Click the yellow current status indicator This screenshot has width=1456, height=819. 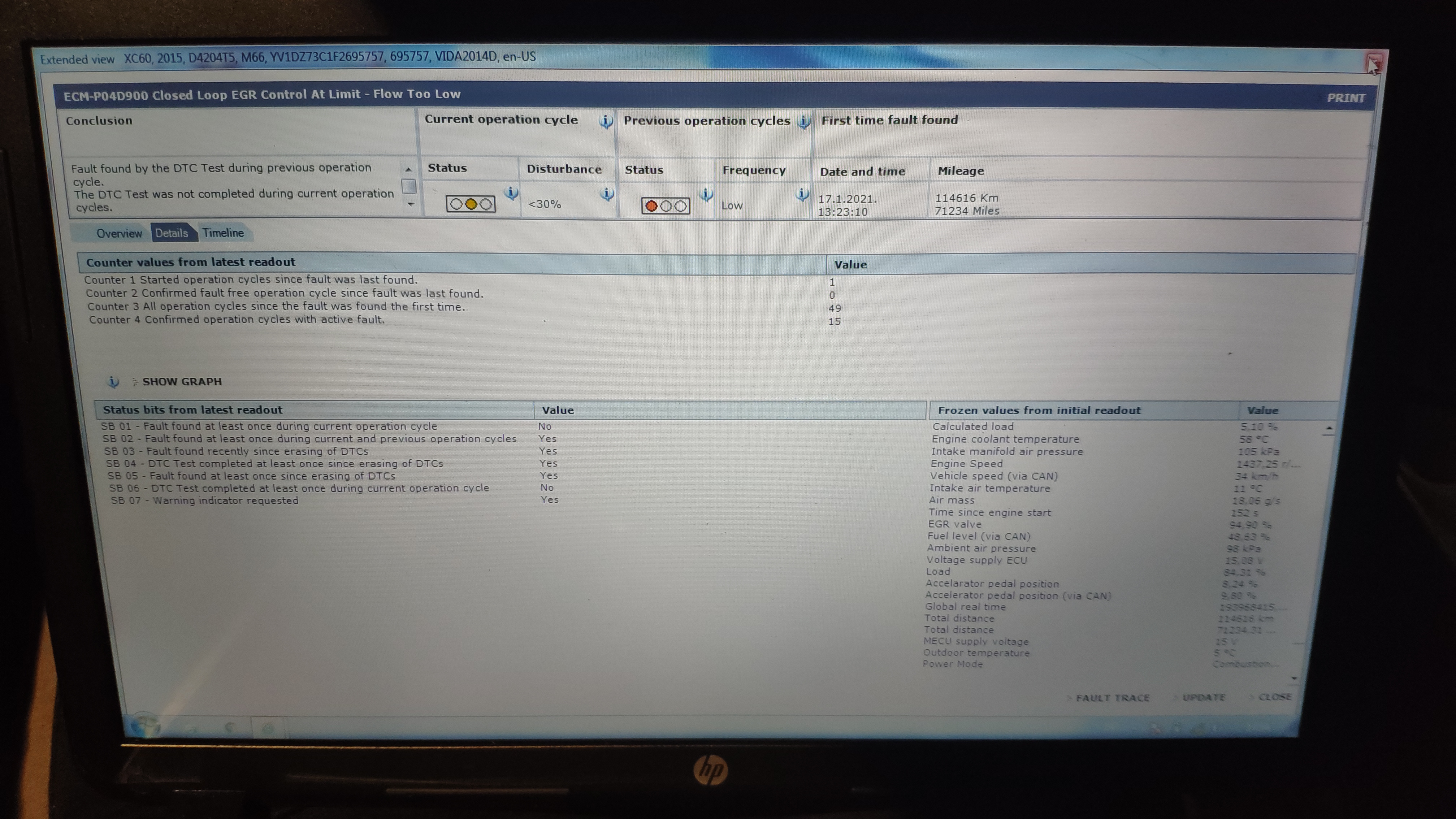471,204
